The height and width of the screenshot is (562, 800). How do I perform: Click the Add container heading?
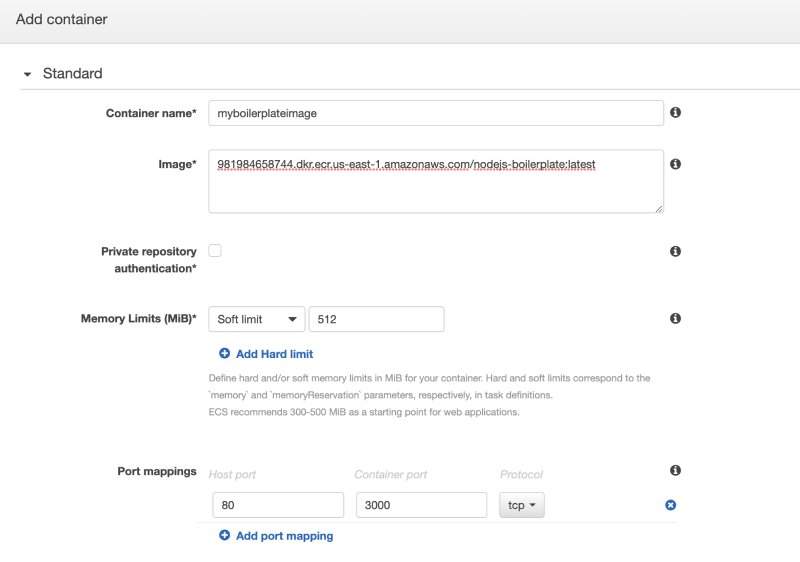(x=62, y=19)
